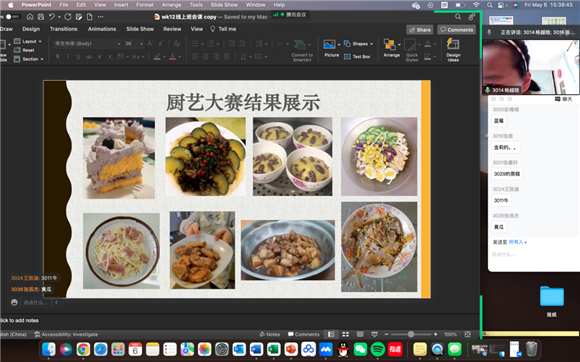The width and height of the screenshot is (580, 362).
Task: Open Design Ideas pane
Action: pos(453,50)
